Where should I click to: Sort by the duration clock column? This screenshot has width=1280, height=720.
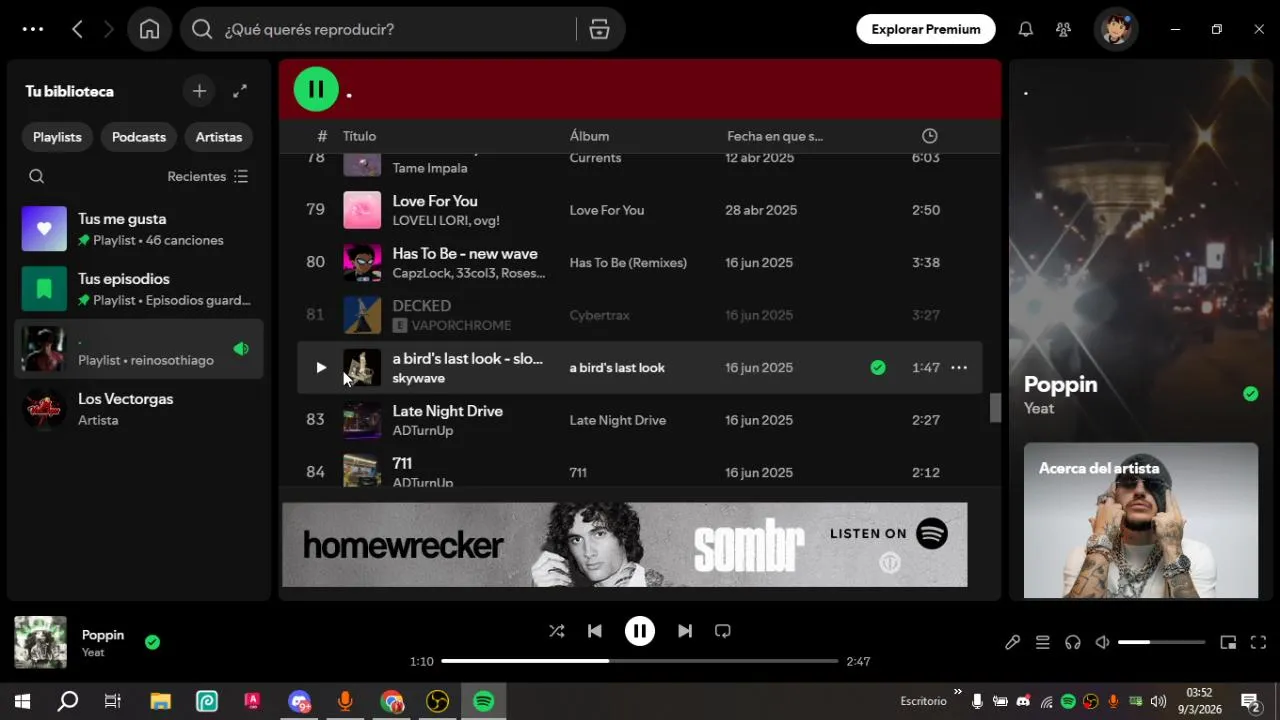(929, 136)
